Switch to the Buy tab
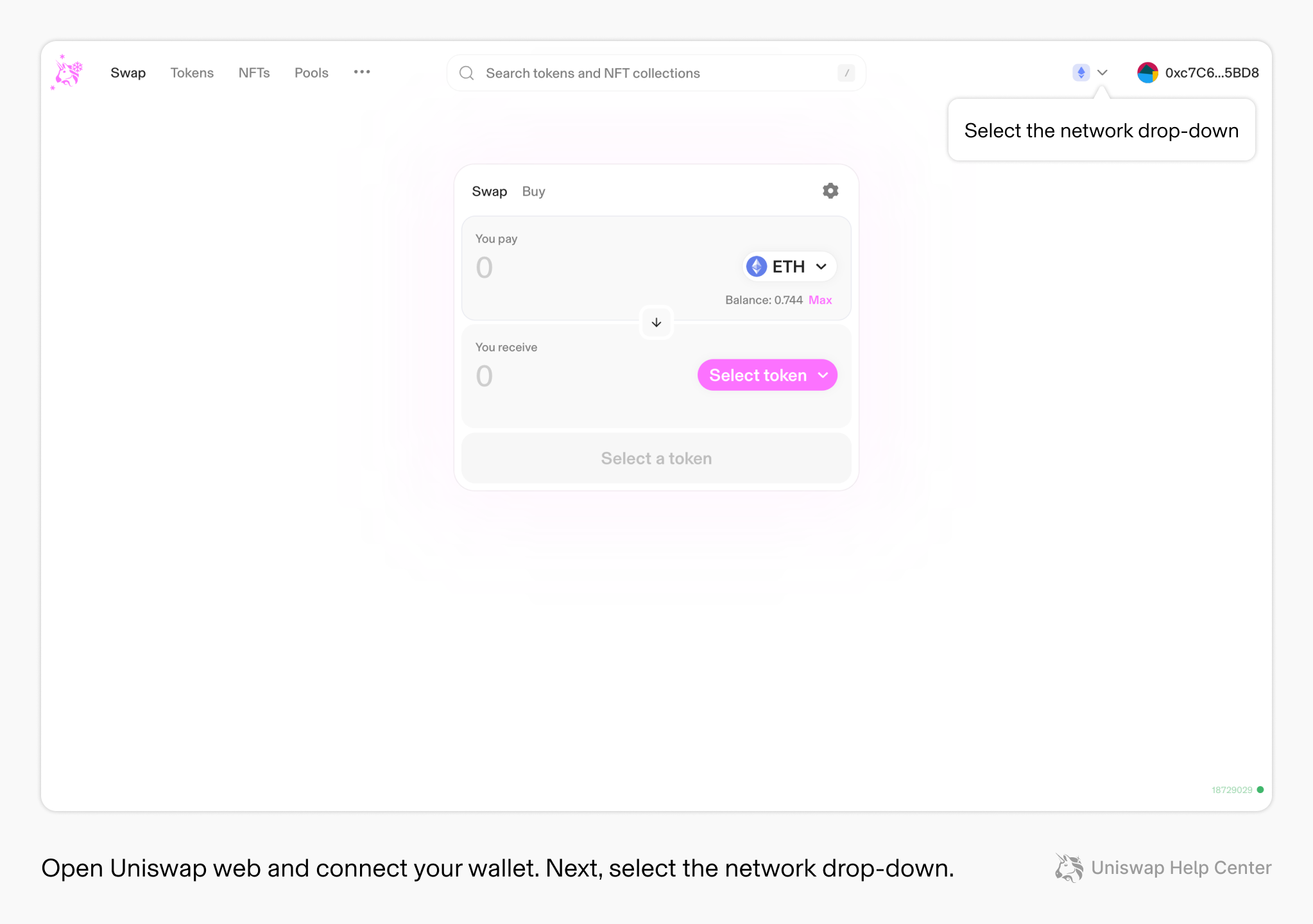The width and height of the screenshot is (1313, 924). (x=532, y=190)
